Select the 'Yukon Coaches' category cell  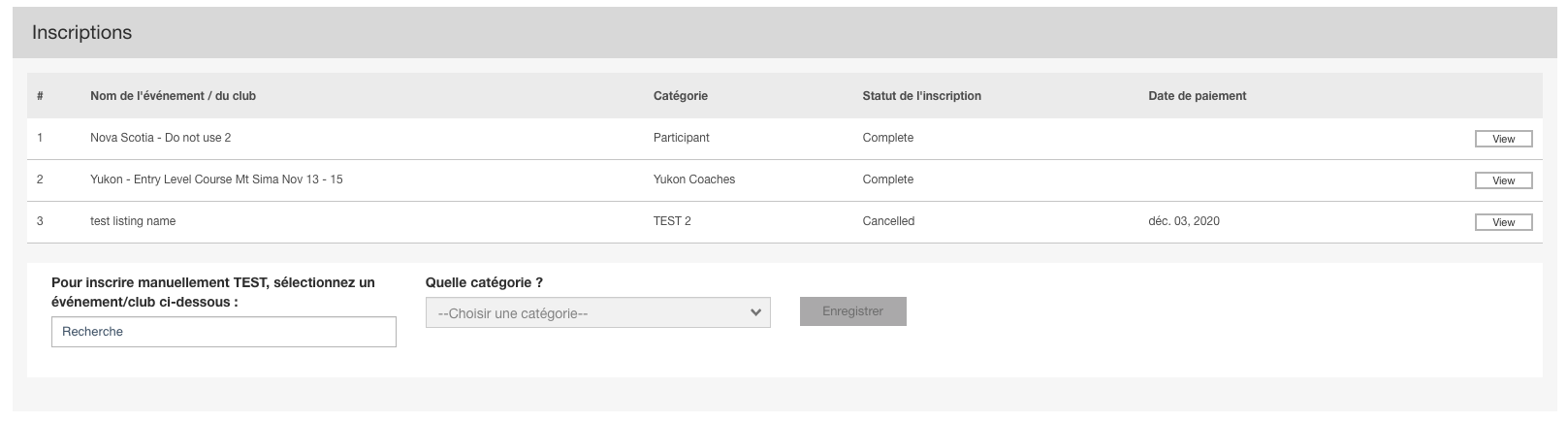pos(694,179)
